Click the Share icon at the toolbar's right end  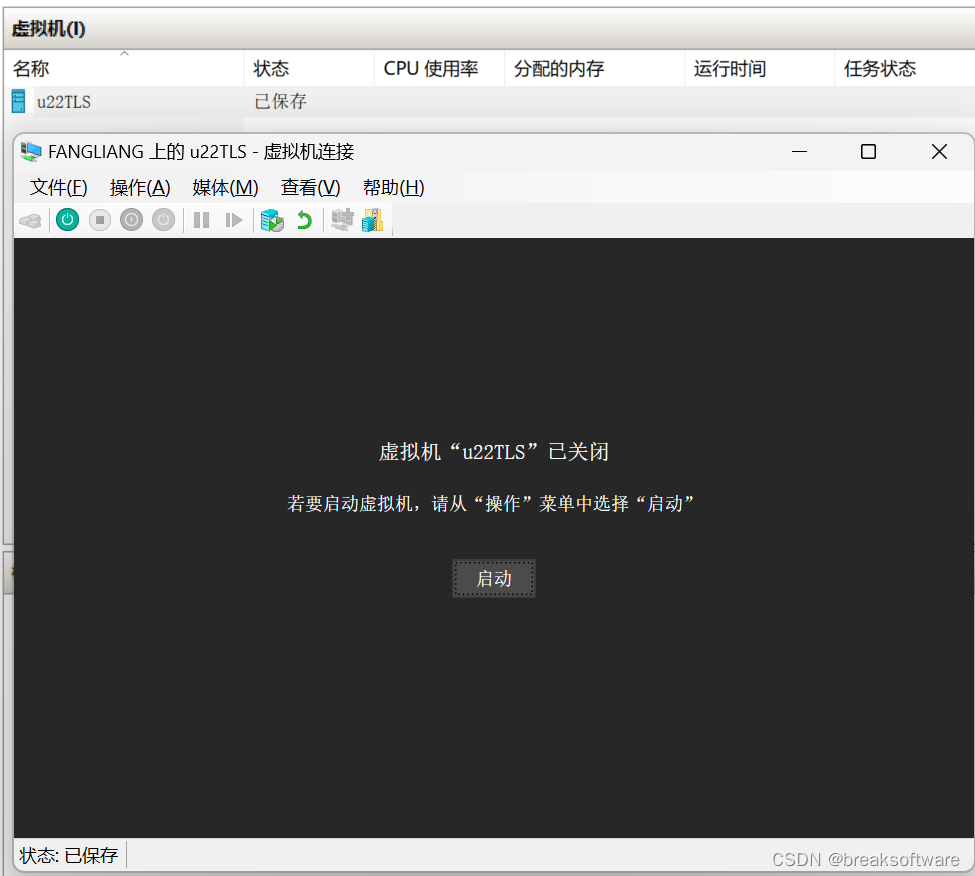(x=372, y=220)
